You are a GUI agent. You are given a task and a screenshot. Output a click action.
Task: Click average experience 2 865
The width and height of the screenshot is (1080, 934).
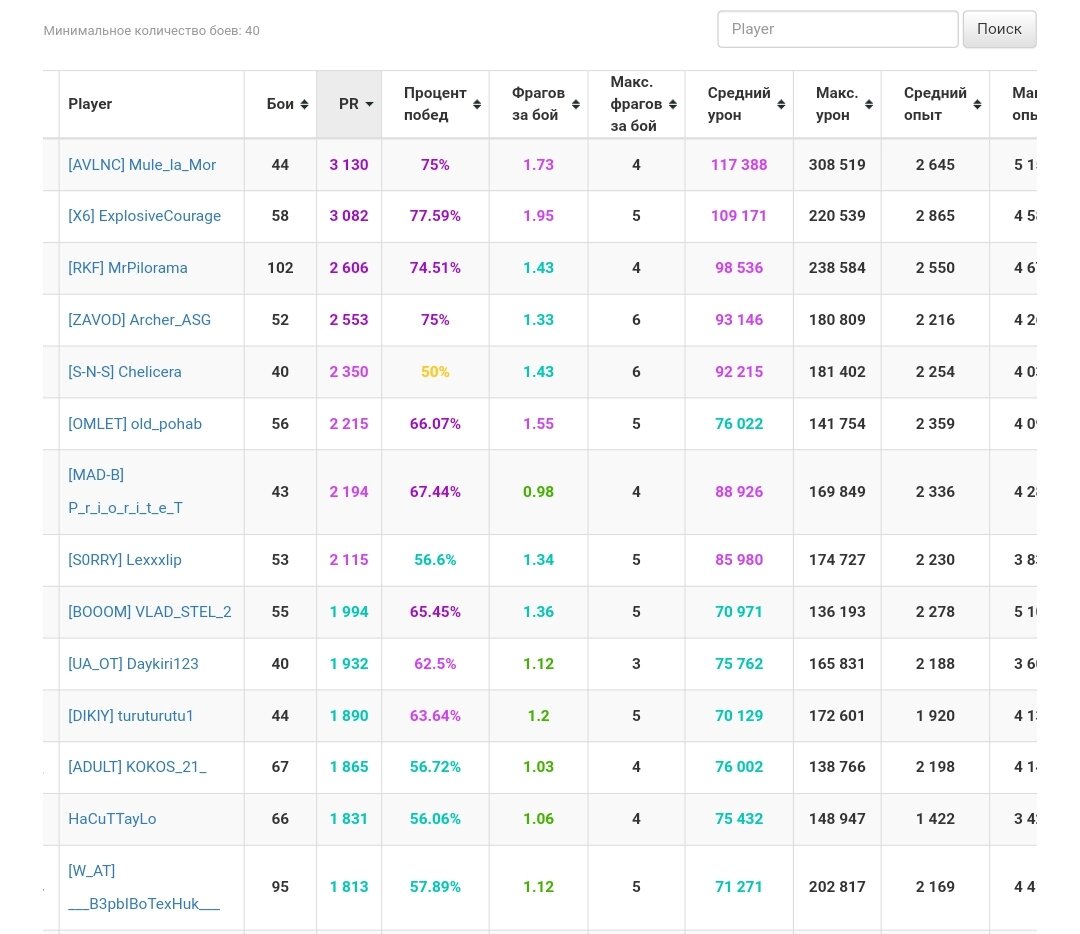tap(935, 216)
